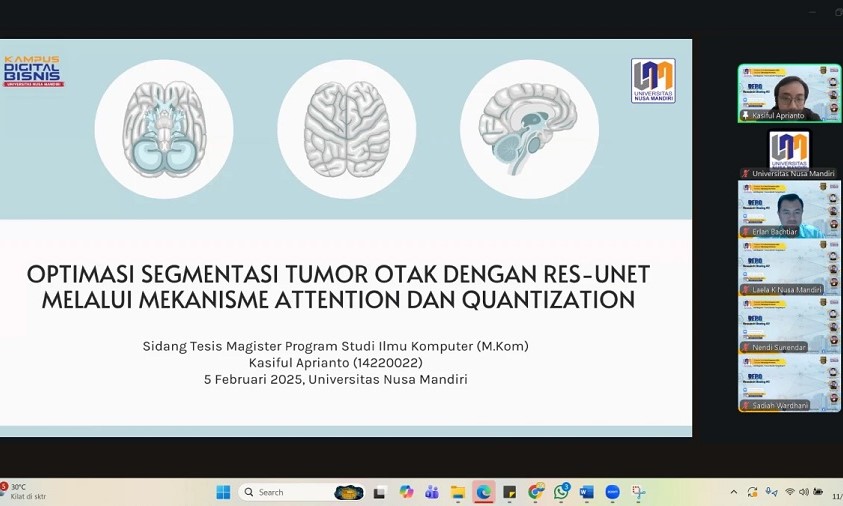Image resolution: width=843 pixels, height=506 pixels.
Task: Open the Windows Start menu
Action: tap(223, 492)
